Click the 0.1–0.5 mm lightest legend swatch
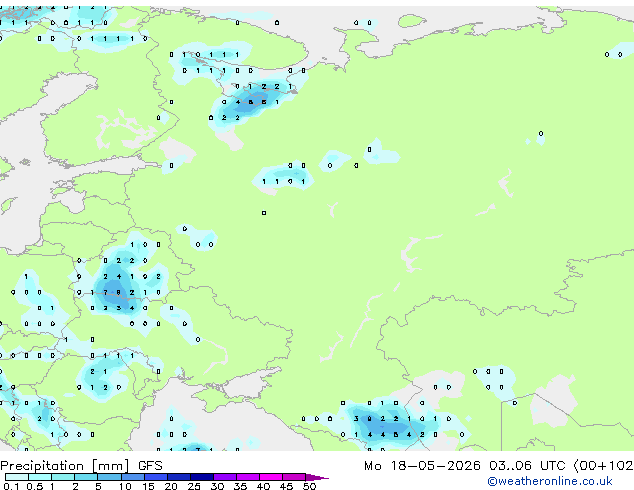Viewport: 634px width, 490px height. [x=17, y=477]
